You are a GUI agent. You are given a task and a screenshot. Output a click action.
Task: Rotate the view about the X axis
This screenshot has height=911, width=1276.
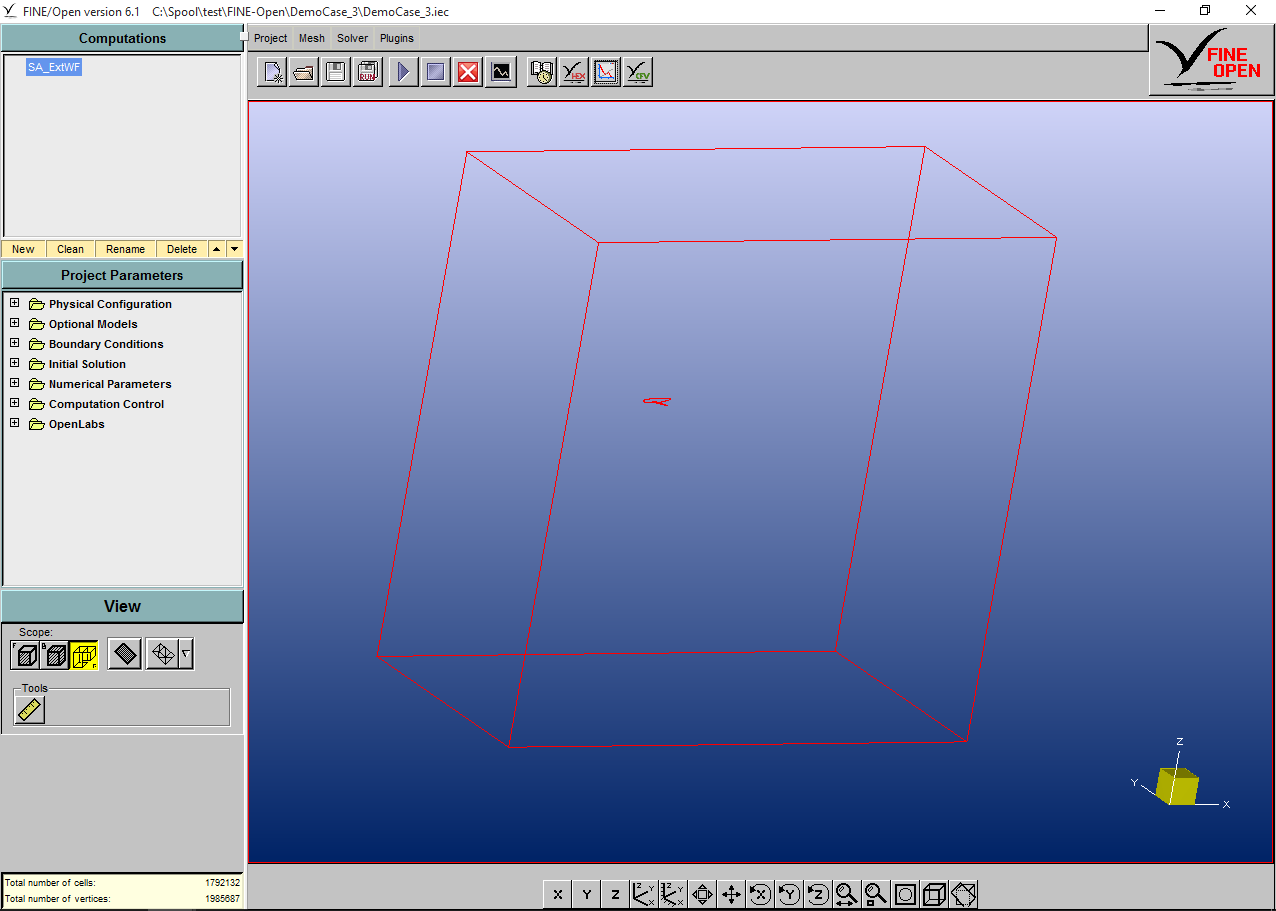[x=761, y=894]
